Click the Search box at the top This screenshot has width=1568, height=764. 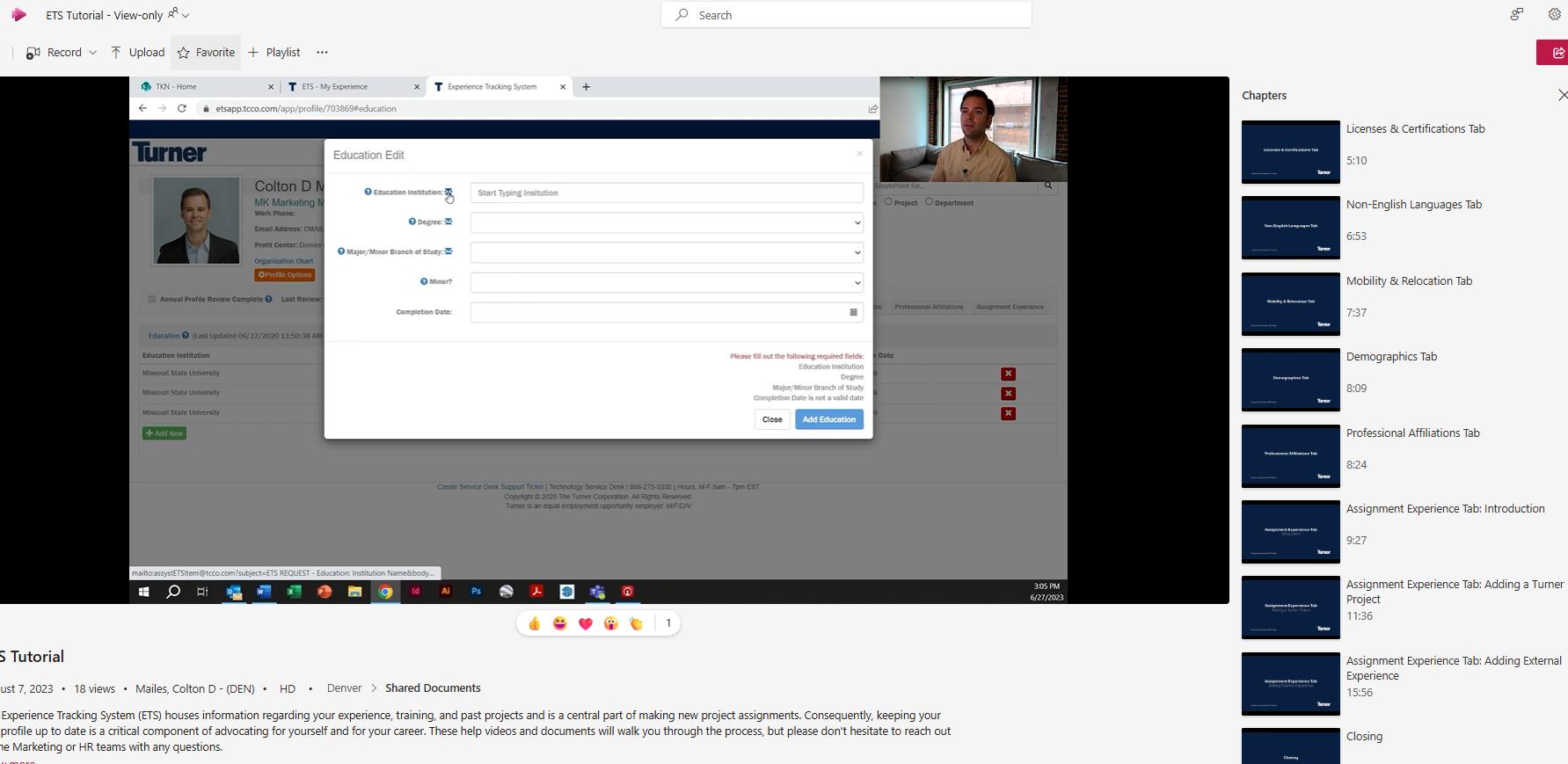[846, 15]
